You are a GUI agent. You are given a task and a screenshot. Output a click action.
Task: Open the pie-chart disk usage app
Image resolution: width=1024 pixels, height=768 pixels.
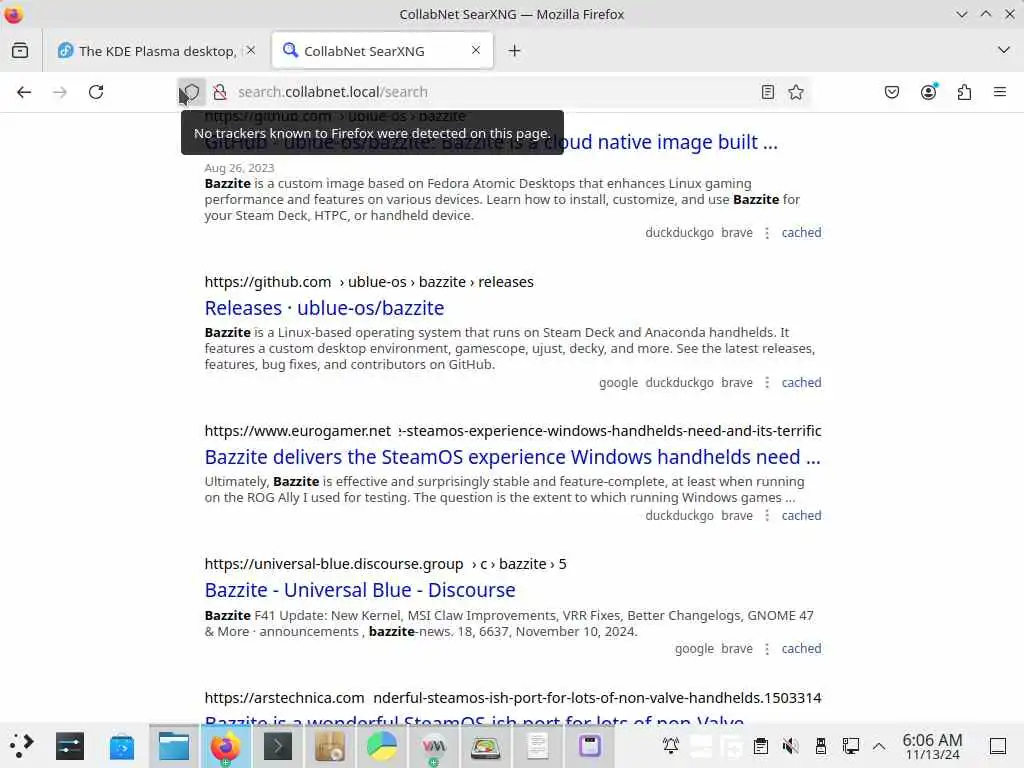point(381,746)
